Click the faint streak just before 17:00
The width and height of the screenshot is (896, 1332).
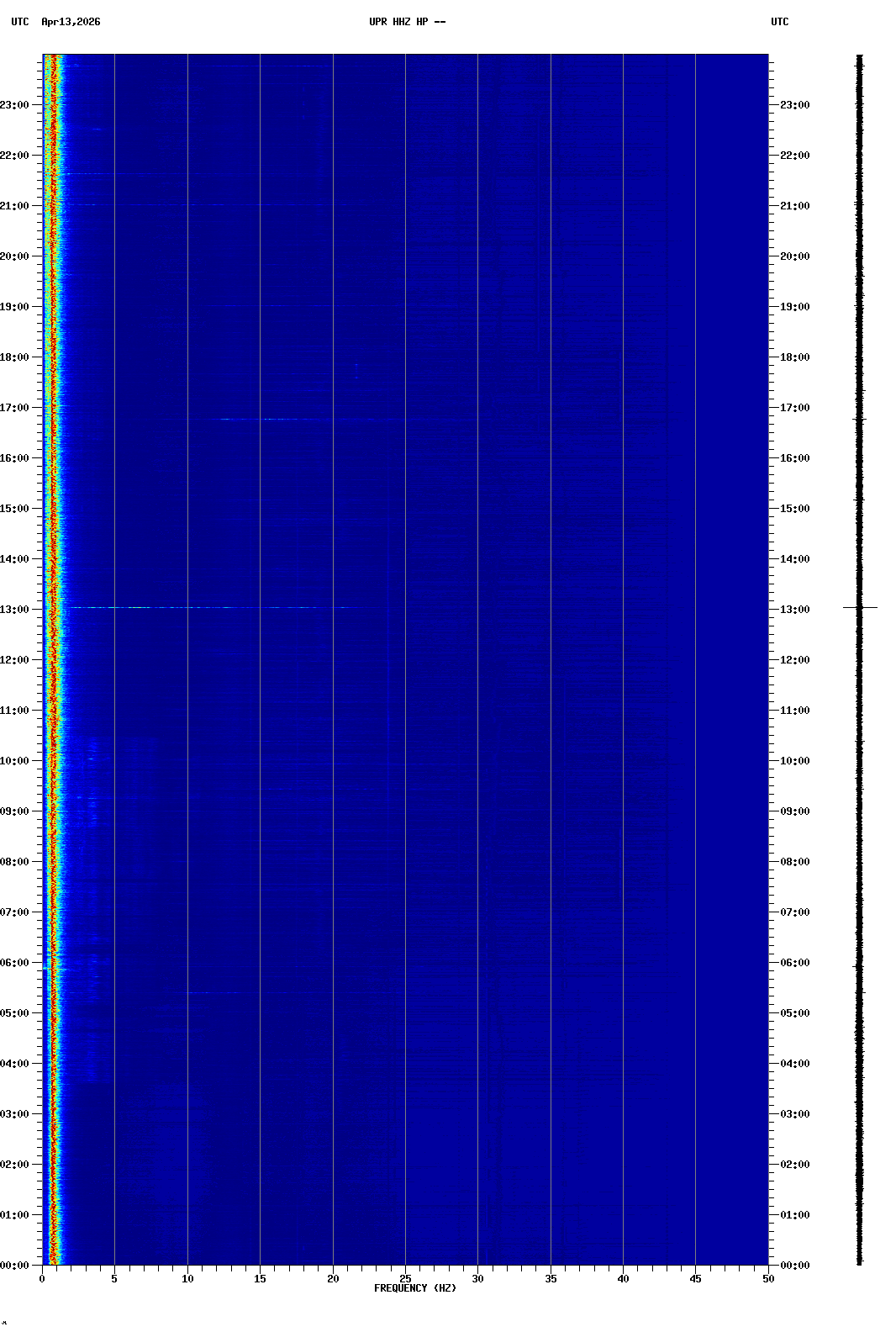point(269,419)
